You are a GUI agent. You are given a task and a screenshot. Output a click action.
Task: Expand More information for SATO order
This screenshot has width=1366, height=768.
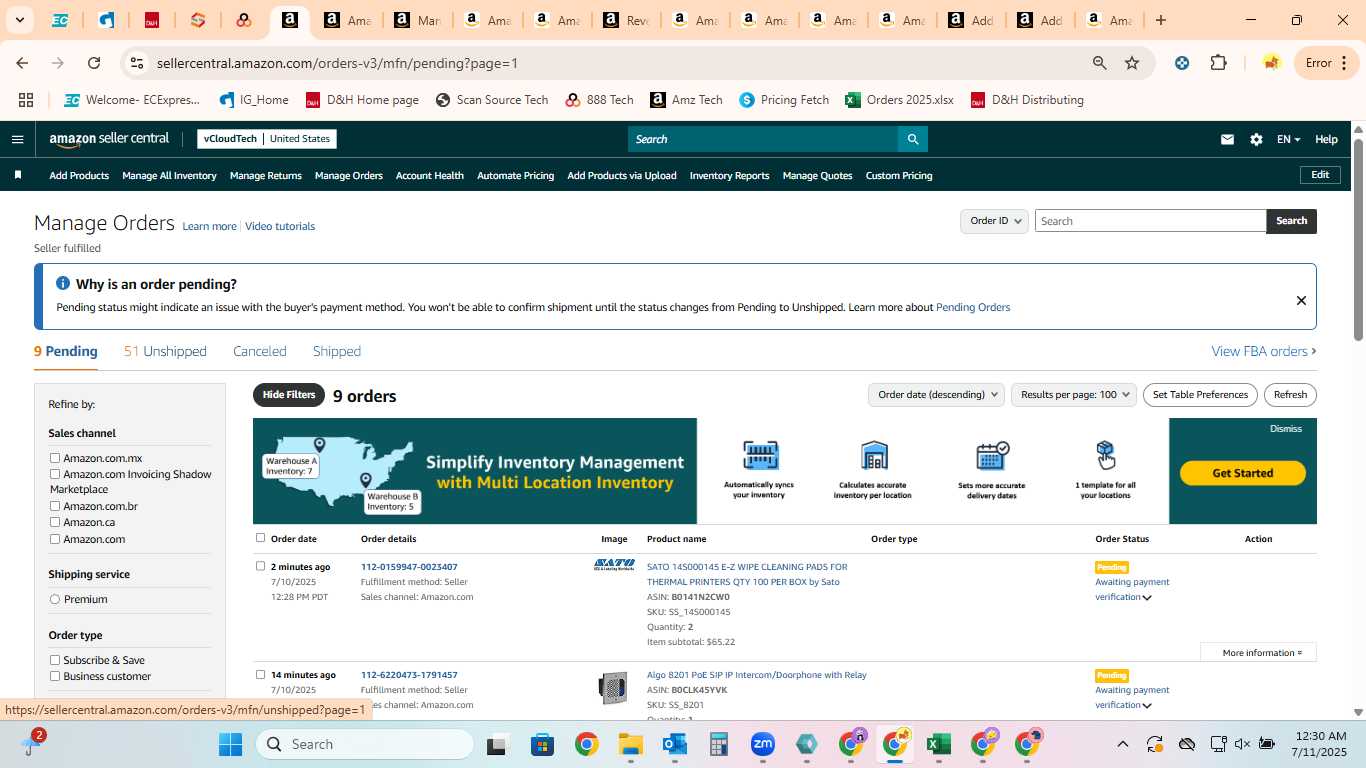tap(1258, 653)
